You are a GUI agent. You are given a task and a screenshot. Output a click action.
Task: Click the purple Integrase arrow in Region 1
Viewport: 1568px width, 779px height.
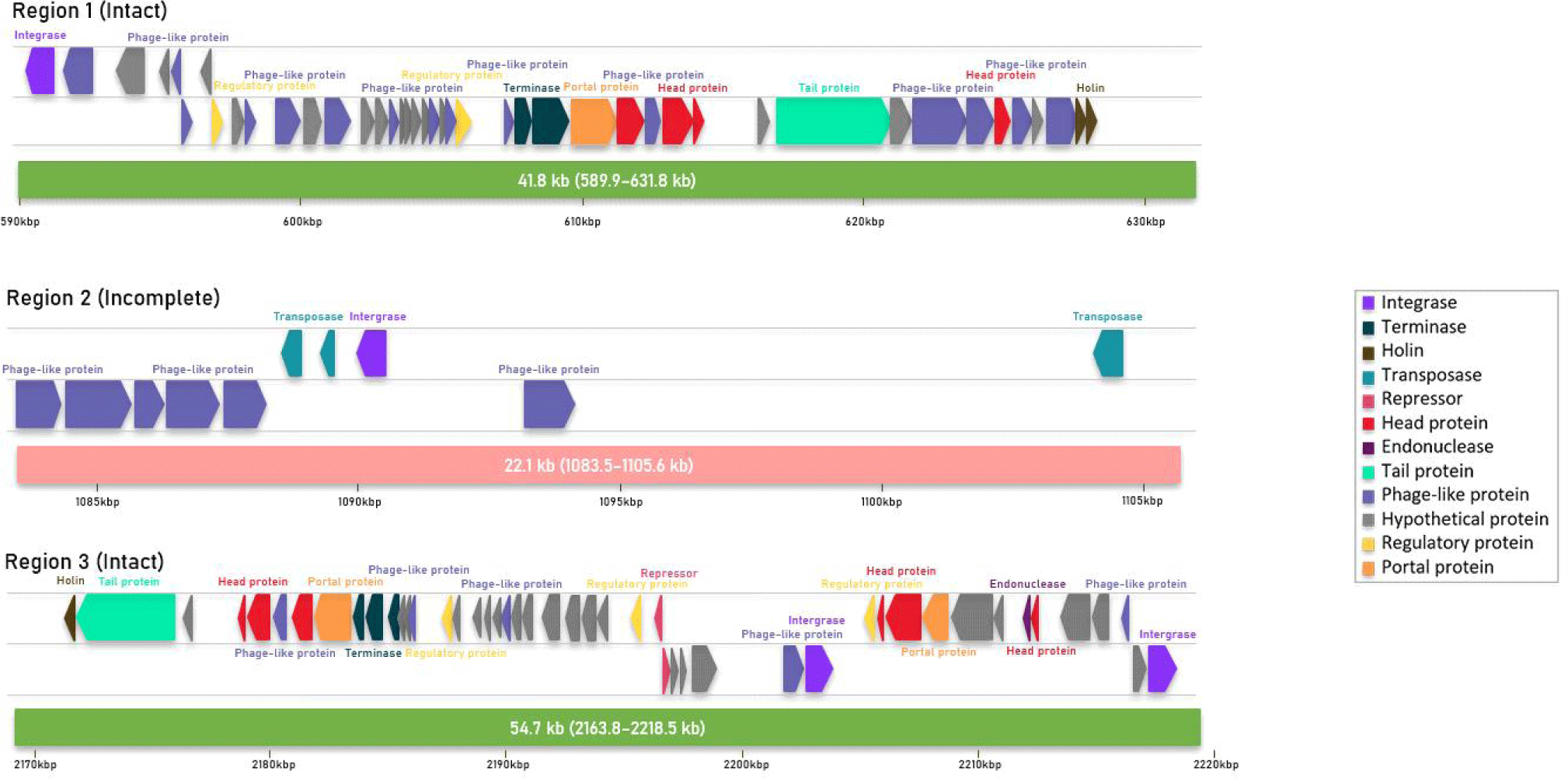click(40, 72)
